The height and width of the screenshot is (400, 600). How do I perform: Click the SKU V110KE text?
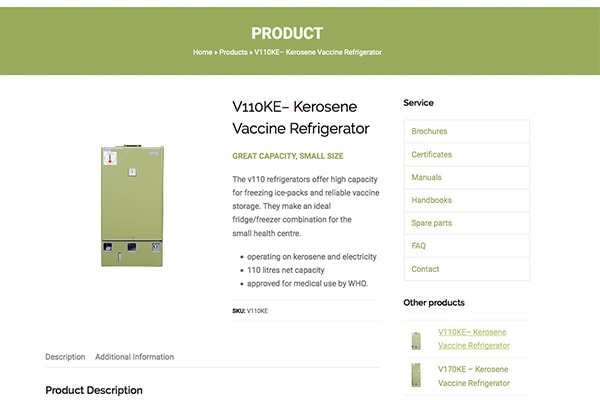(250, 311)
